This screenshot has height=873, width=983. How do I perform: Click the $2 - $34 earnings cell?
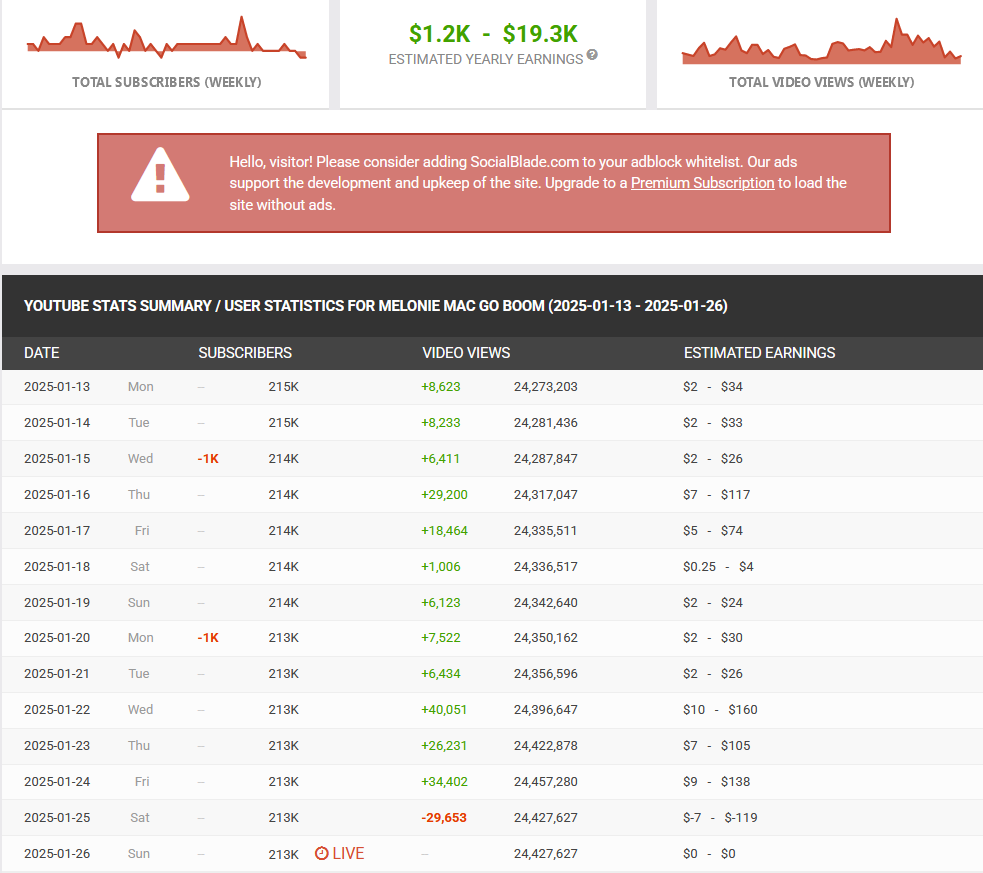tap(713, 387)
